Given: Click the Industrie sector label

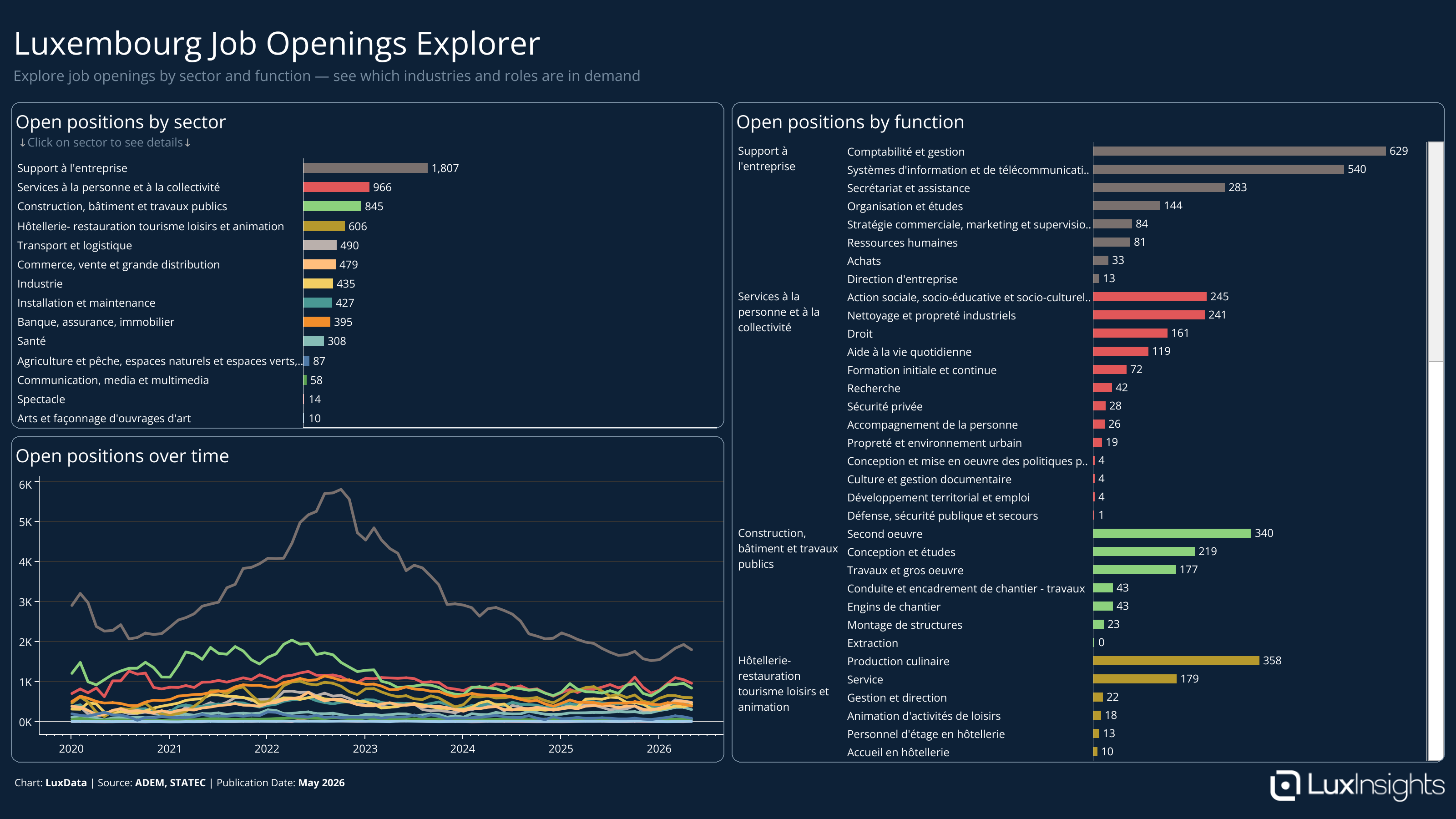Looking at the screenshot, I should pyautogui.click(x=40, y=284).
